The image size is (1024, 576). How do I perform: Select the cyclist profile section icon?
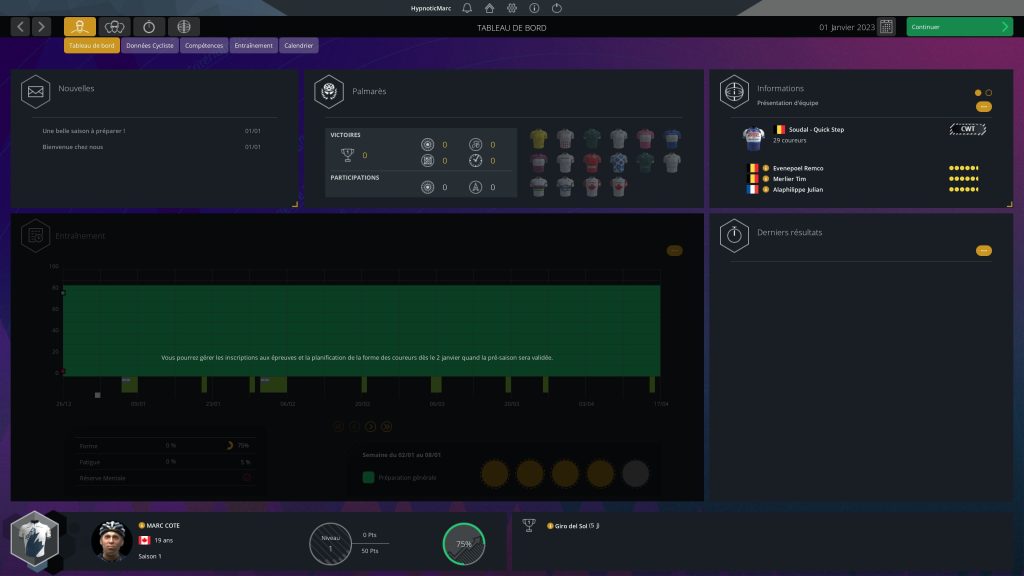tap(80, 27)
